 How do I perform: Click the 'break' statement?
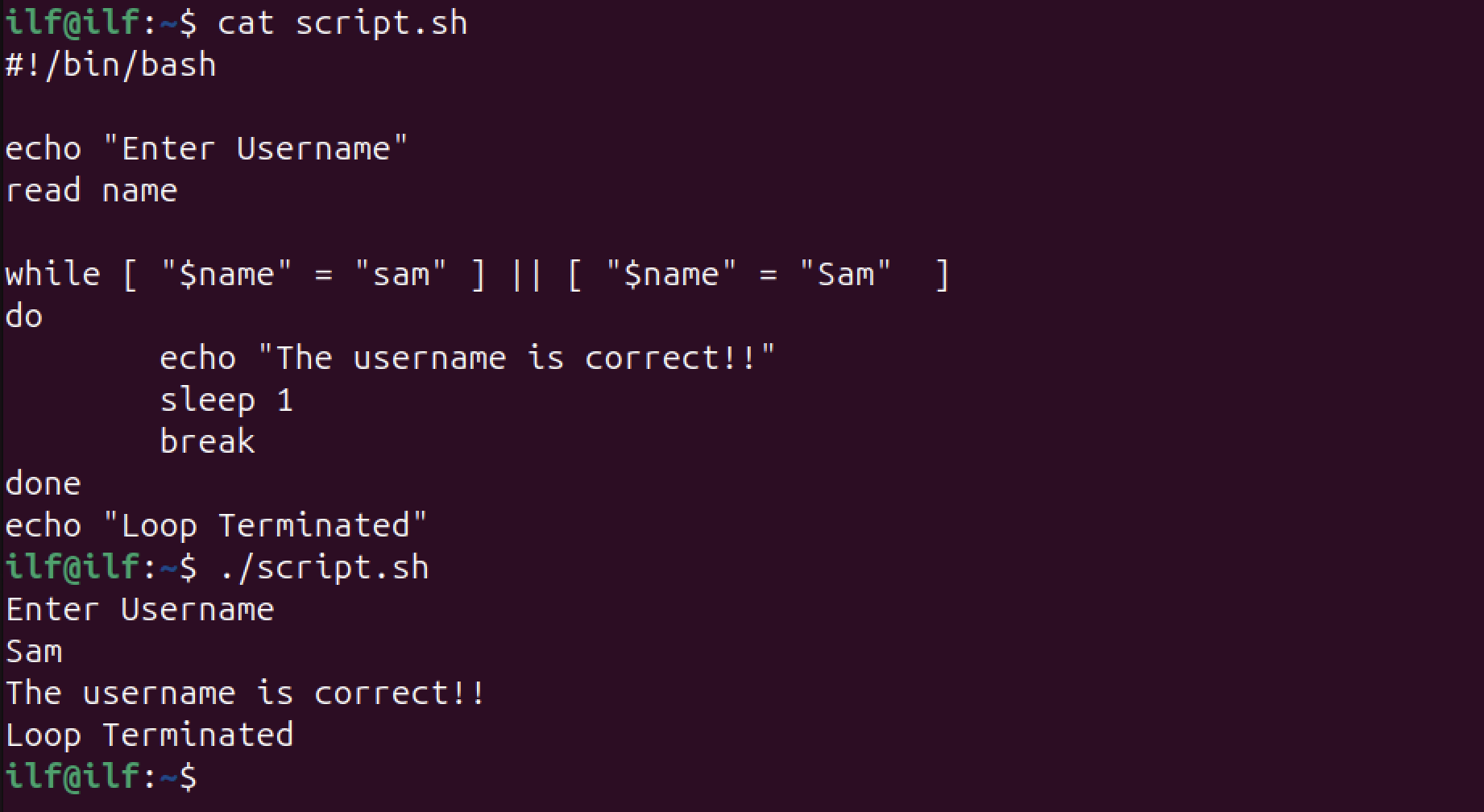[207, 442]
